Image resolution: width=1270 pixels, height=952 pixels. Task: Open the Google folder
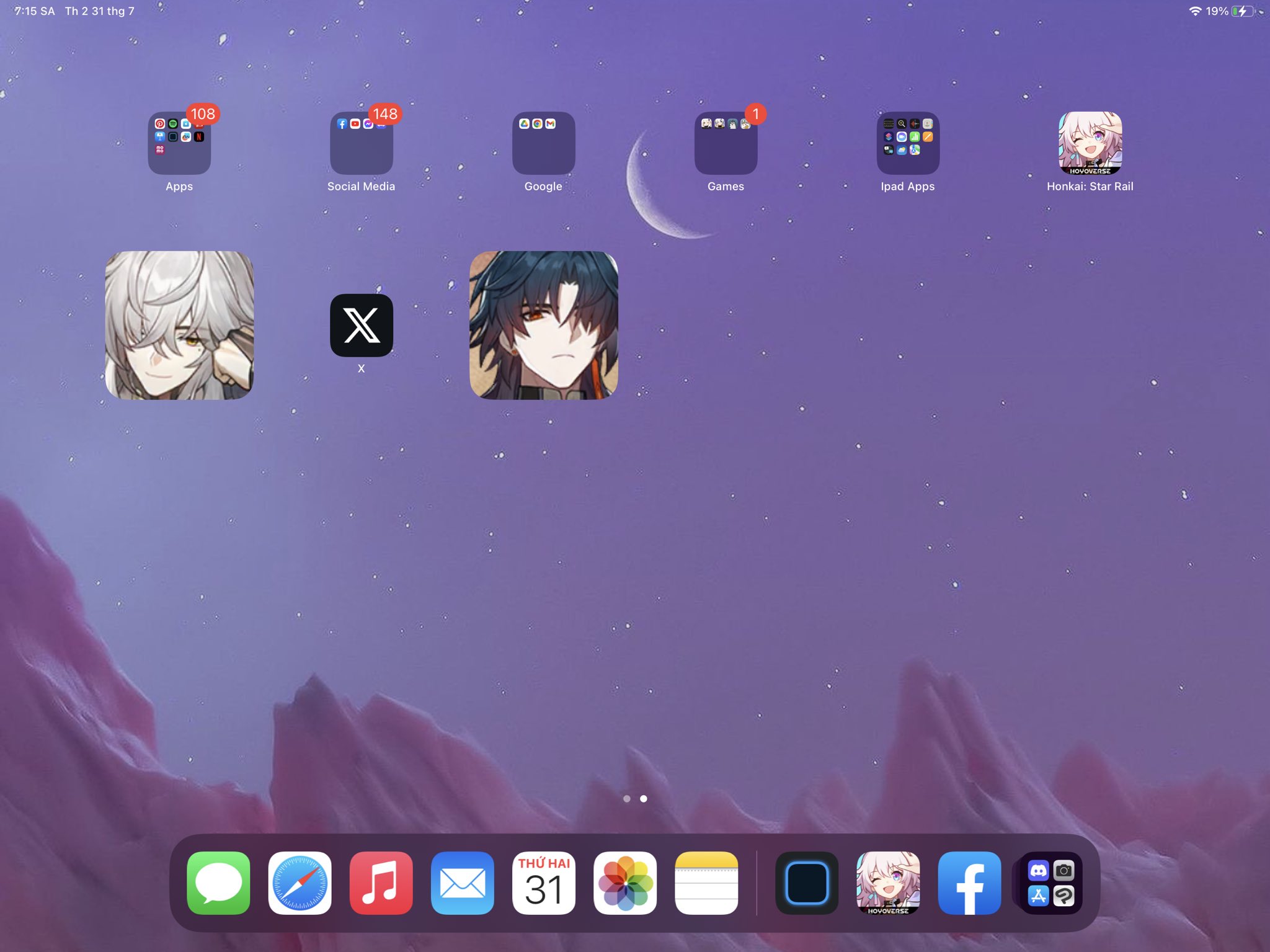coord(543,143)
